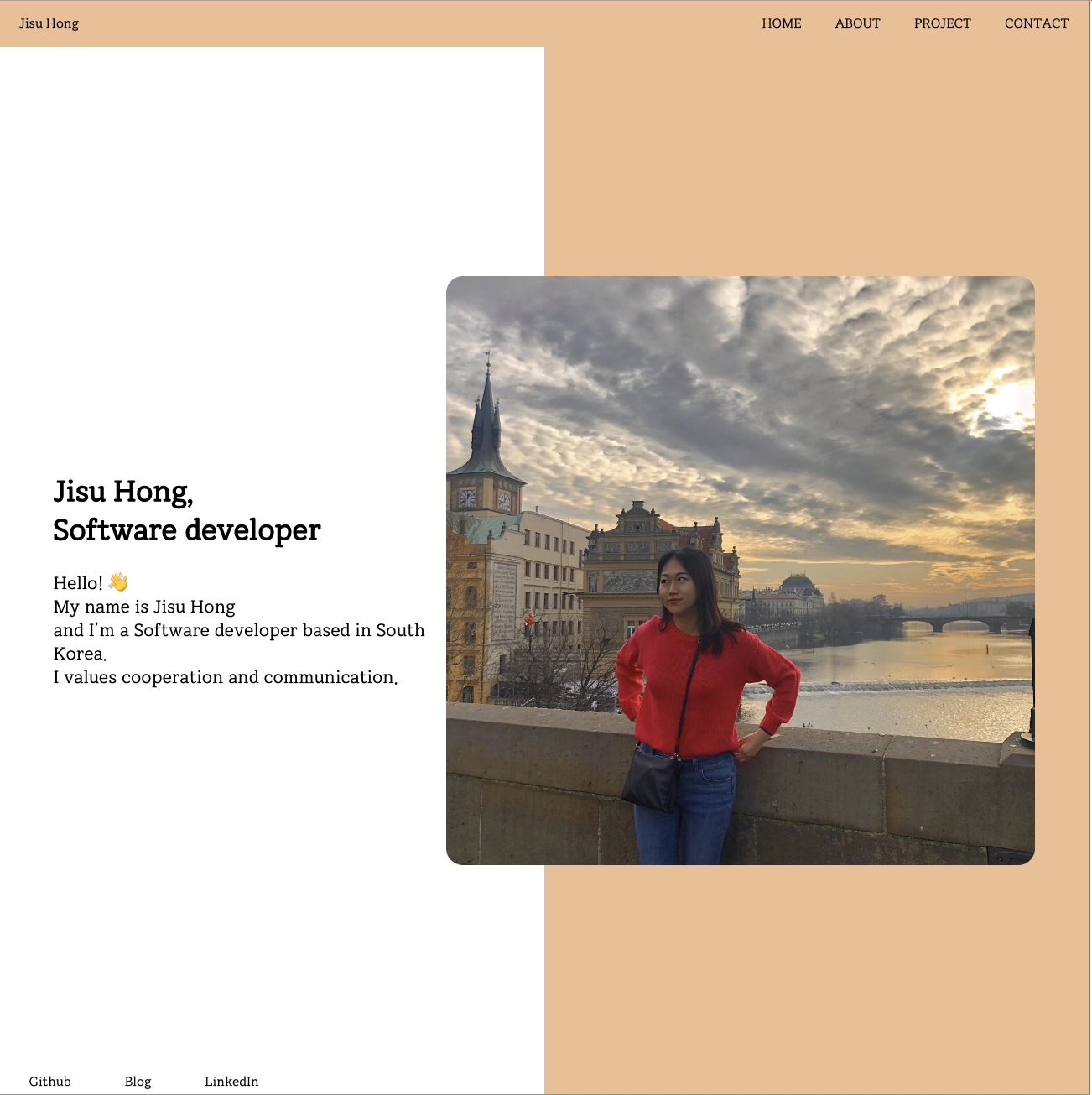Open the LinkedIn profile link

tap(231, 1081)
